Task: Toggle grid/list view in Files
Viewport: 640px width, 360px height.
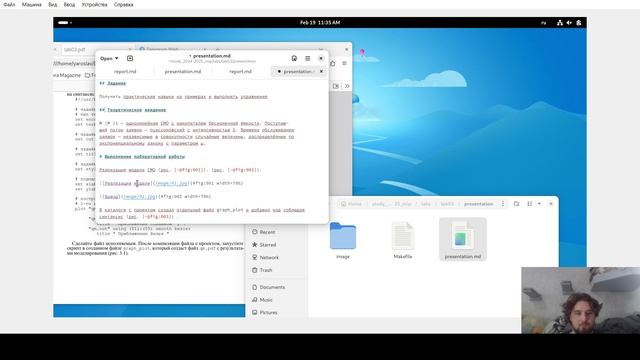Action: 530,204
